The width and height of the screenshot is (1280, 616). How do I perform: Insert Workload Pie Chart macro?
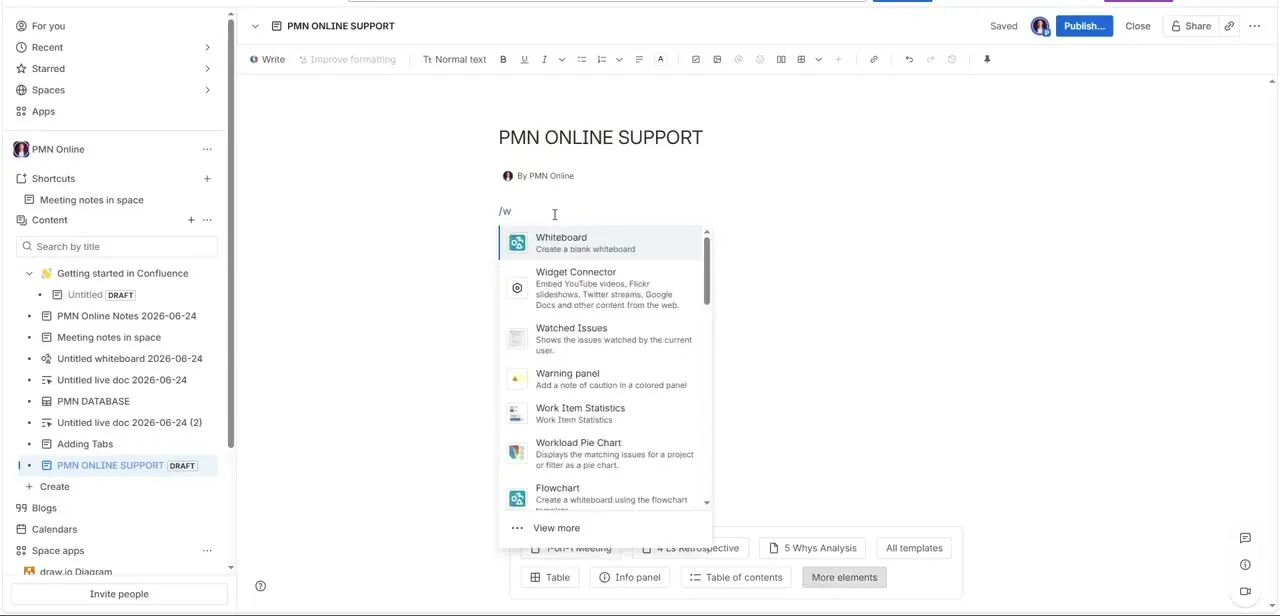(x=601, y=453)
